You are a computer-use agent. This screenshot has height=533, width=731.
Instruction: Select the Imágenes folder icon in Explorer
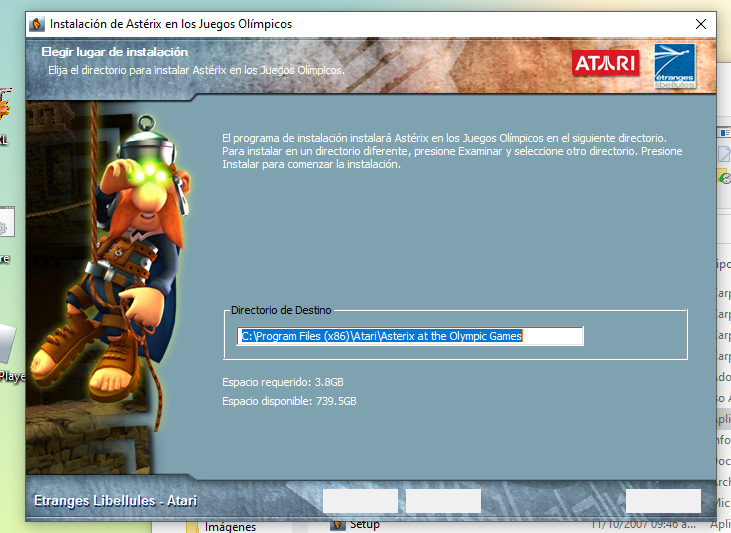click(193, 527)
